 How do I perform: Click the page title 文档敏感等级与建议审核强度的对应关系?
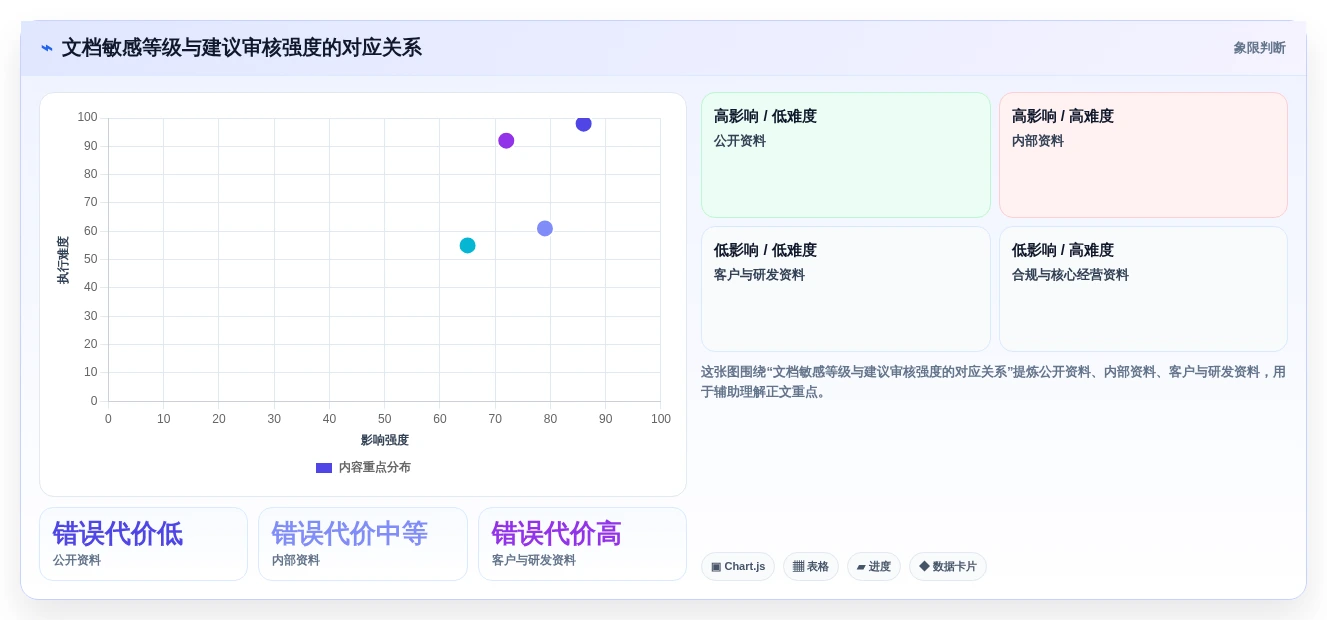point(242,48)
